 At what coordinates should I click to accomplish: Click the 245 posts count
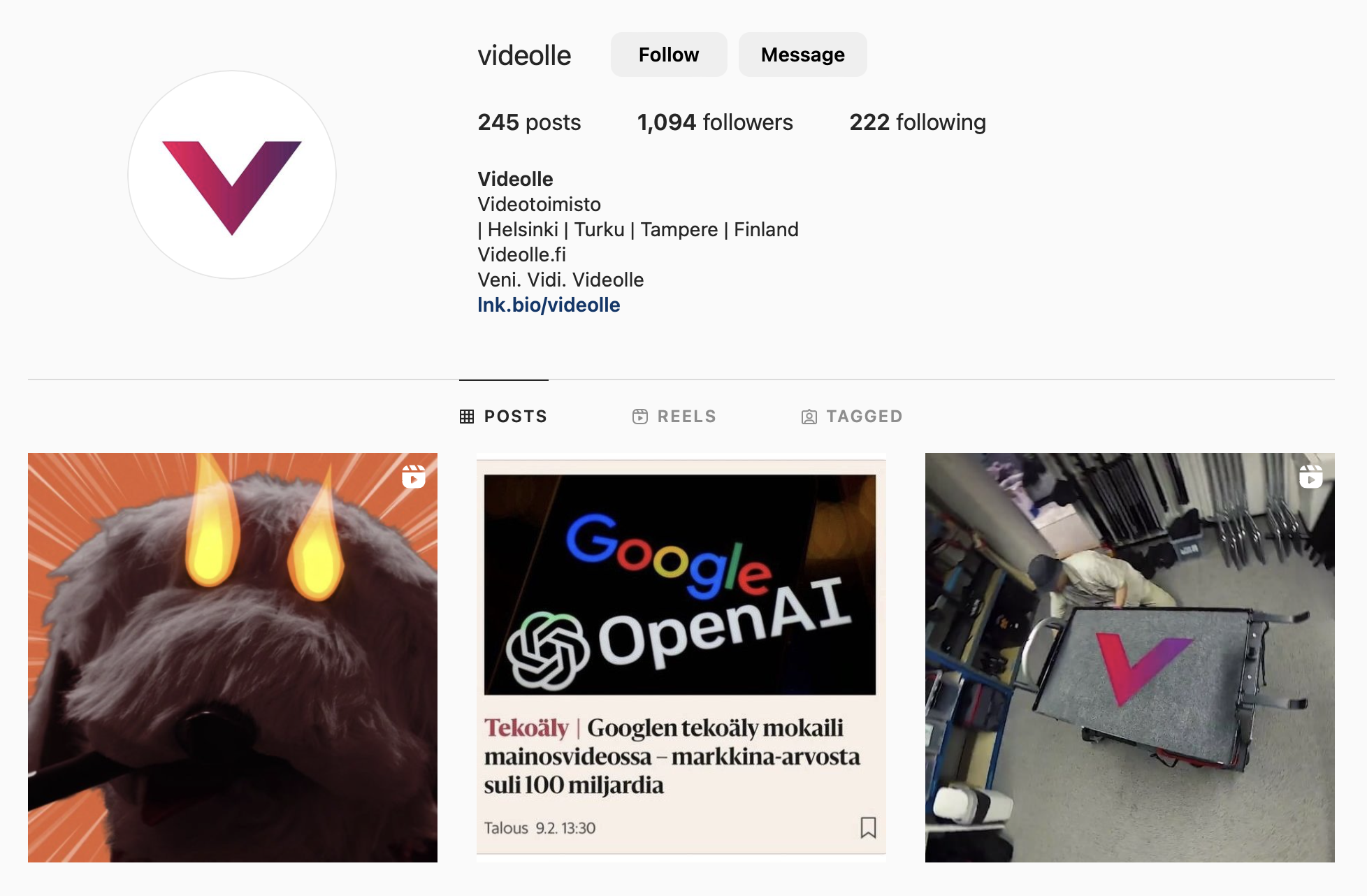tap(529, 122)
